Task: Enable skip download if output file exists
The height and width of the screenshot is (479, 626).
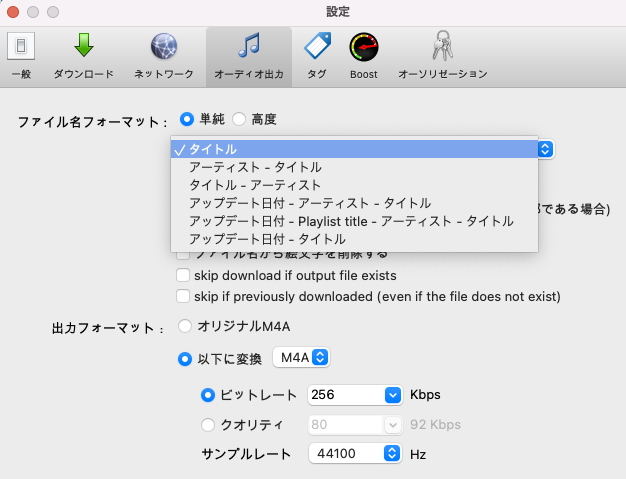Action: (183, 275)
